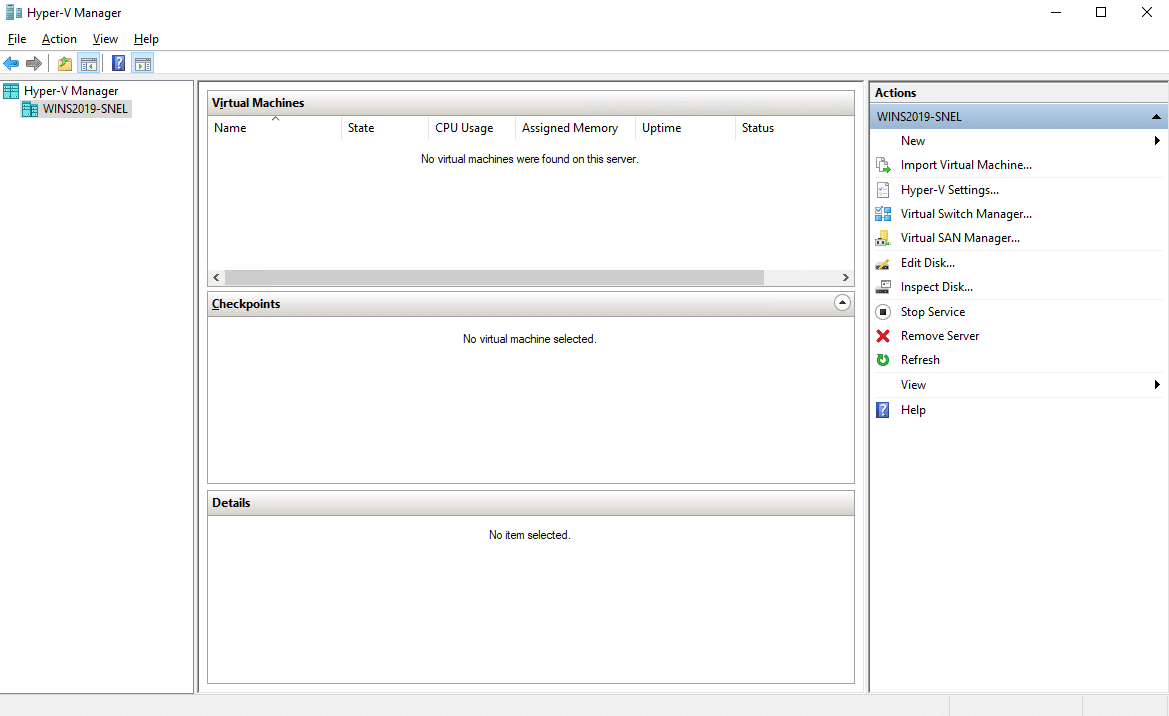
Task: Expand the View submenu arrow in Actions
Action: point(1156,385)
